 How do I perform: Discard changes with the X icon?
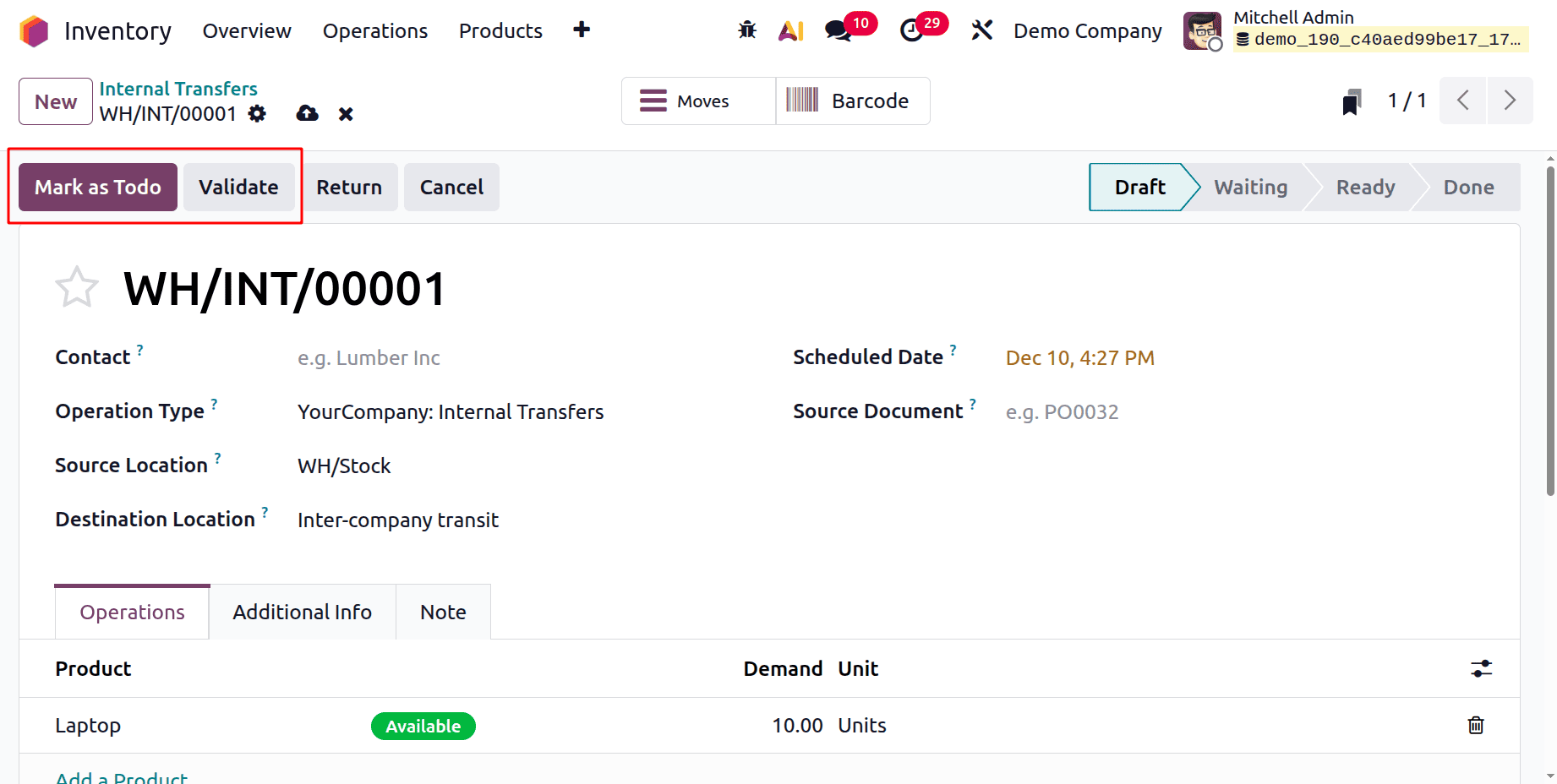point(346,114)
